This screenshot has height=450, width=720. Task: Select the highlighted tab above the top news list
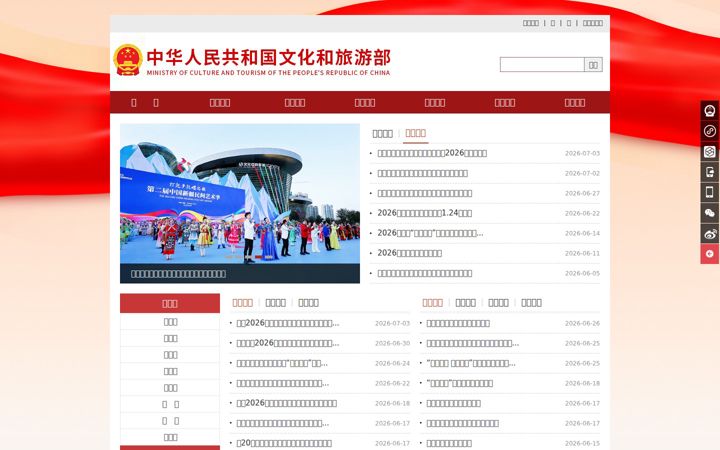[x=416, y=133]
